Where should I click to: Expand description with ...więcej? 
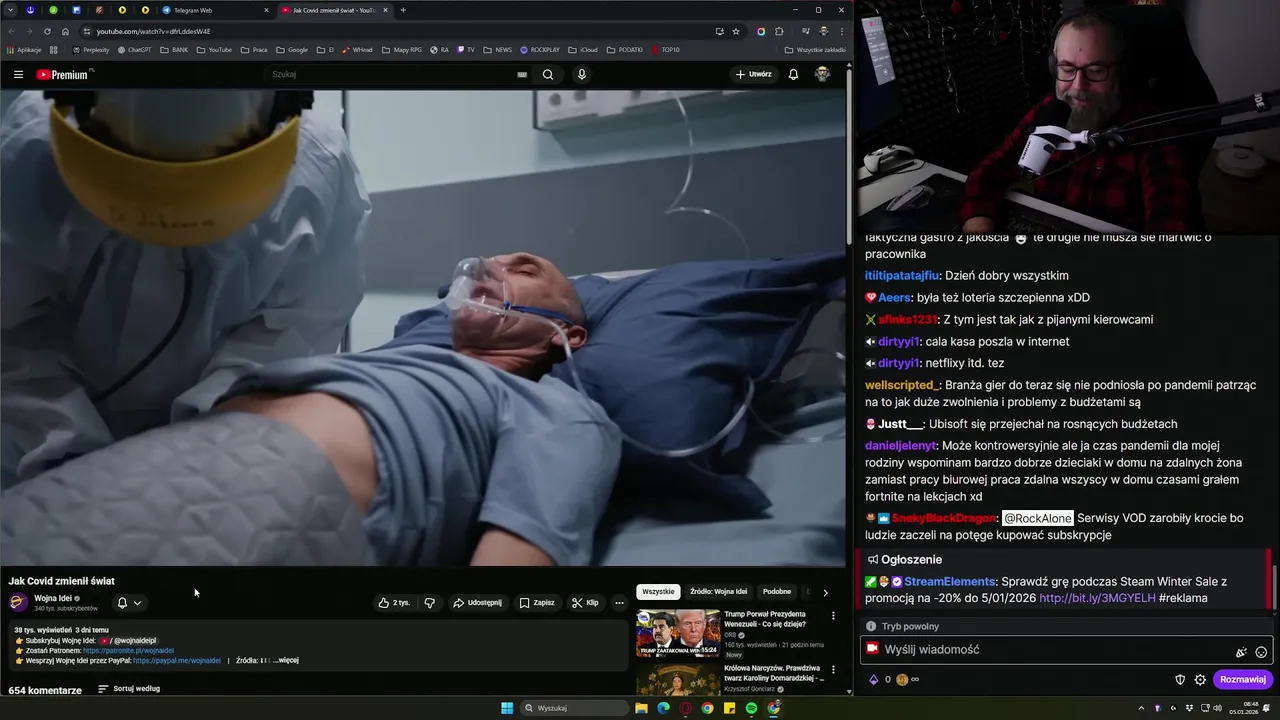pos(285,660)
